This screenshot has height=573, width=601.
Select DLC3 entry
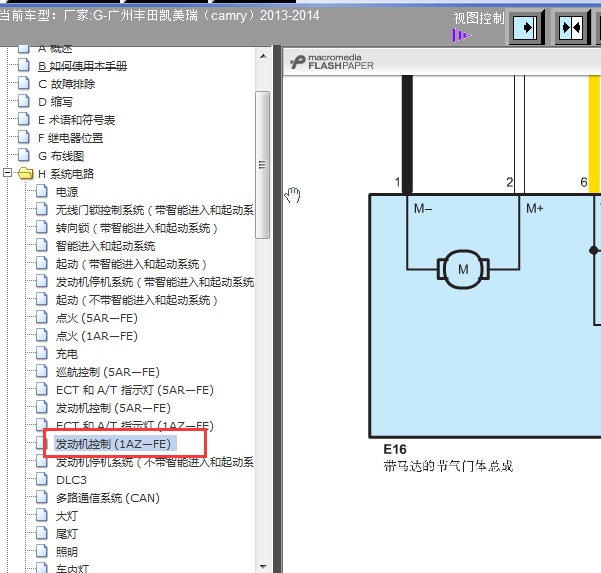[x=71, y=480]
